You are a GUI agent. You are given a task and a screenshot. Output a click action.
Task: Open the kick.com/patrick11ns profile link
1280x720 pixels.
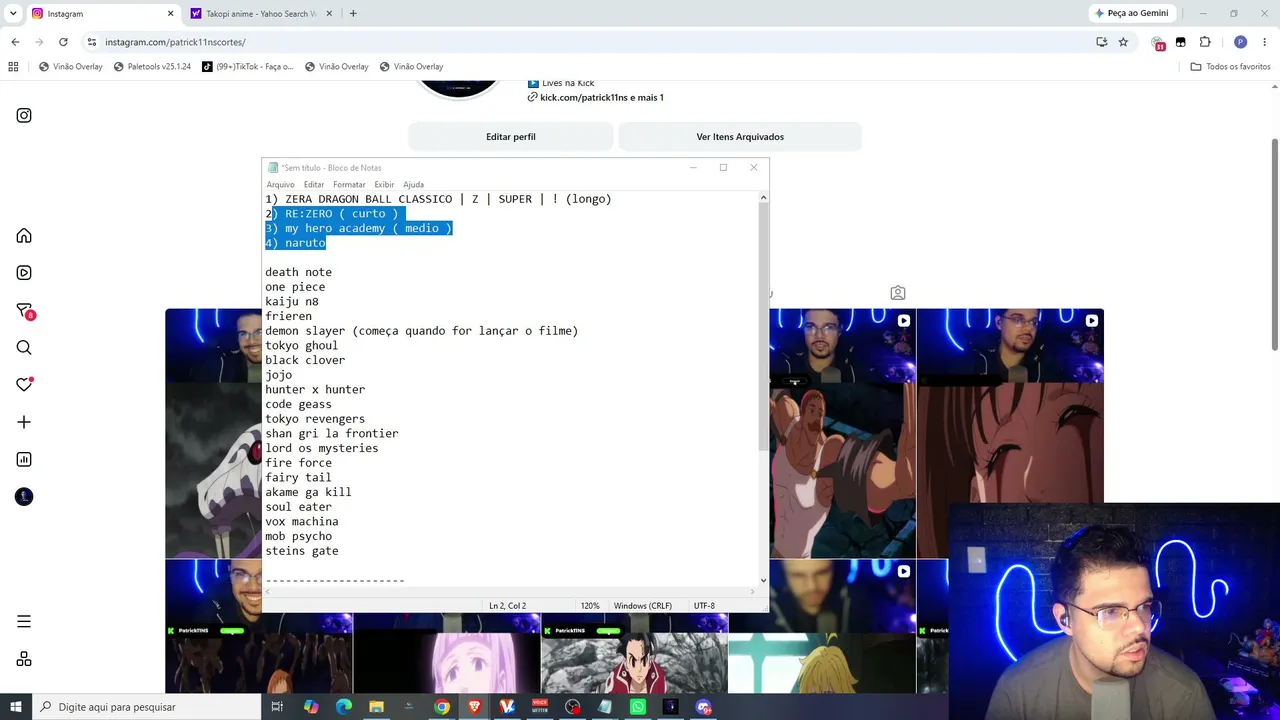[602, 98]
